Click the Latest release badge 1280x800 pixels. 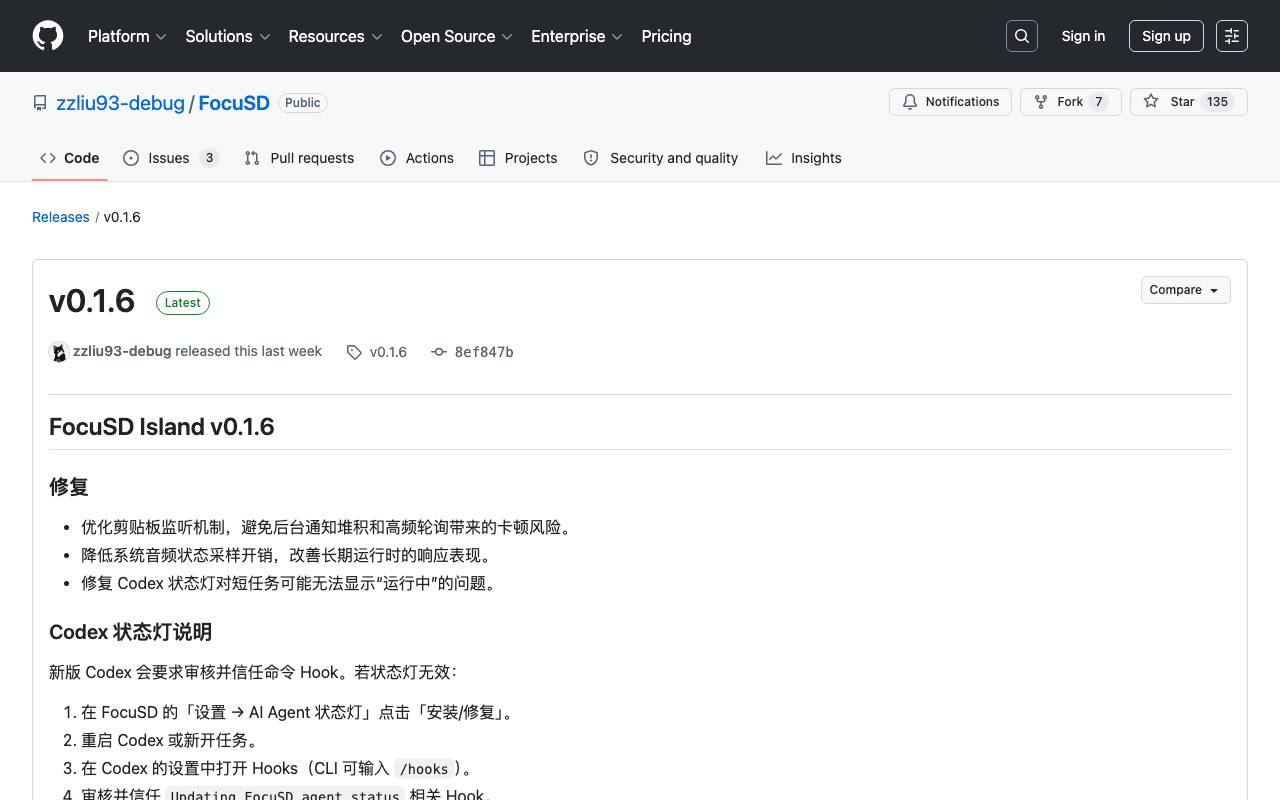pyautogui.click(x=183, y=303)
